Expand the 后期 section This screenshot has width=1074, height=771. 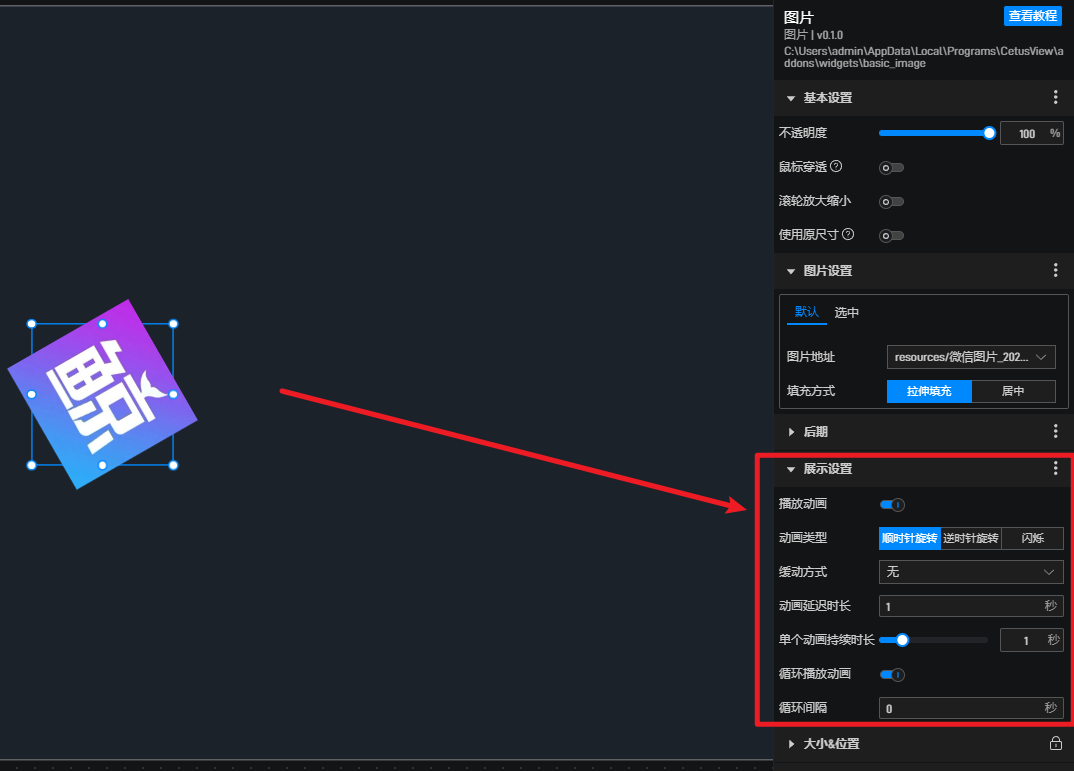point(816,432)
